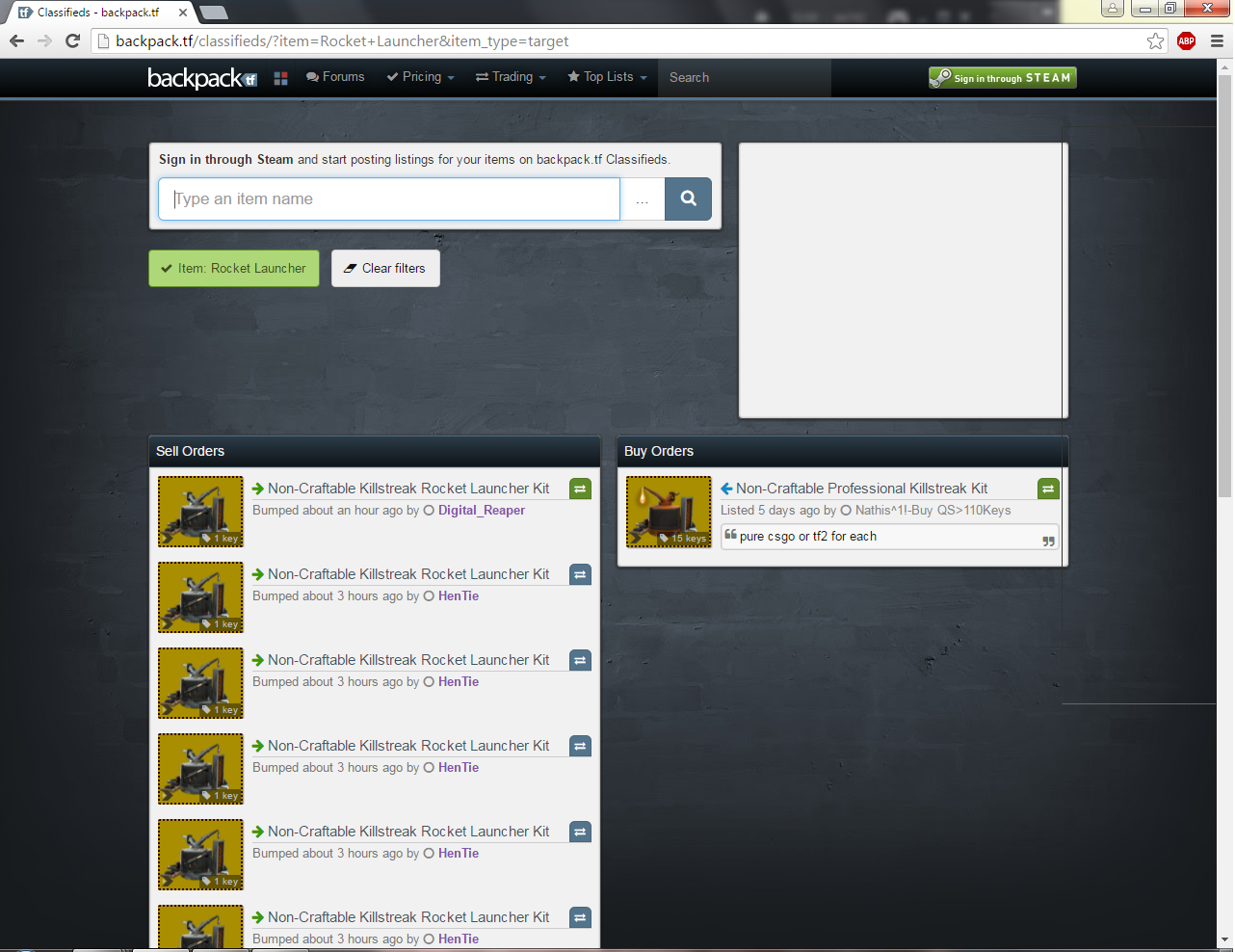Go back in browser

(x=17, y=40)
